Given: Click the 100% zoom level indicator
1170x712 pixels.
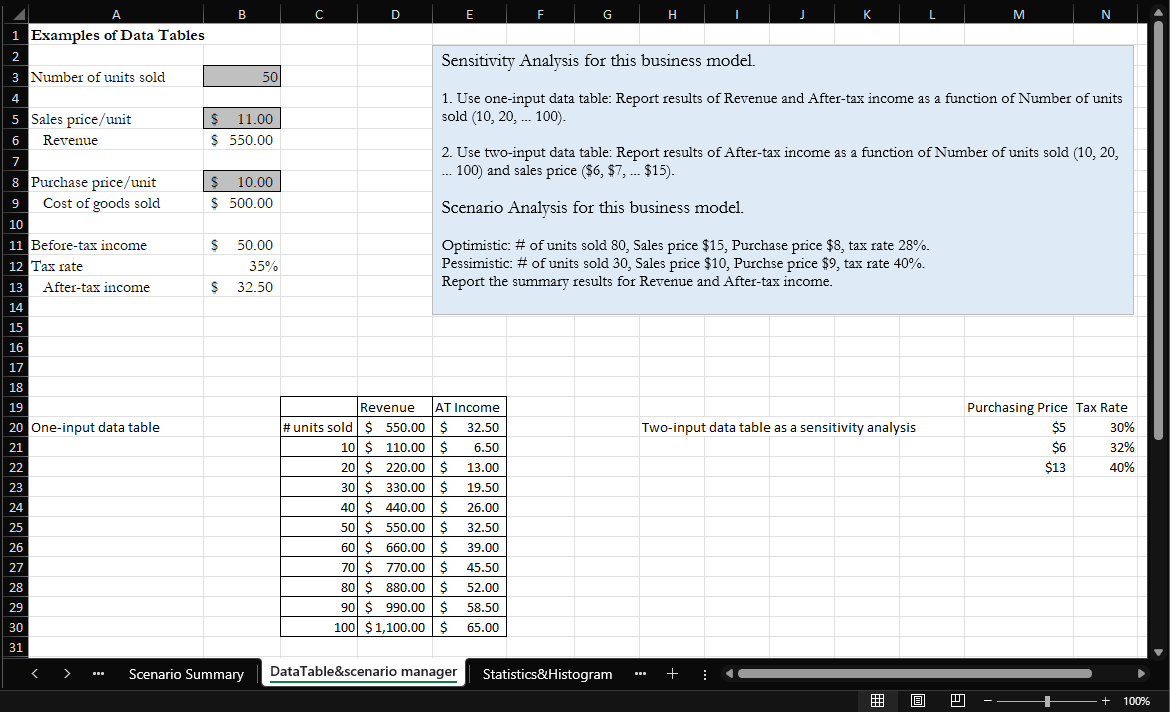Looking at the screenshot, I should 1136,700.
